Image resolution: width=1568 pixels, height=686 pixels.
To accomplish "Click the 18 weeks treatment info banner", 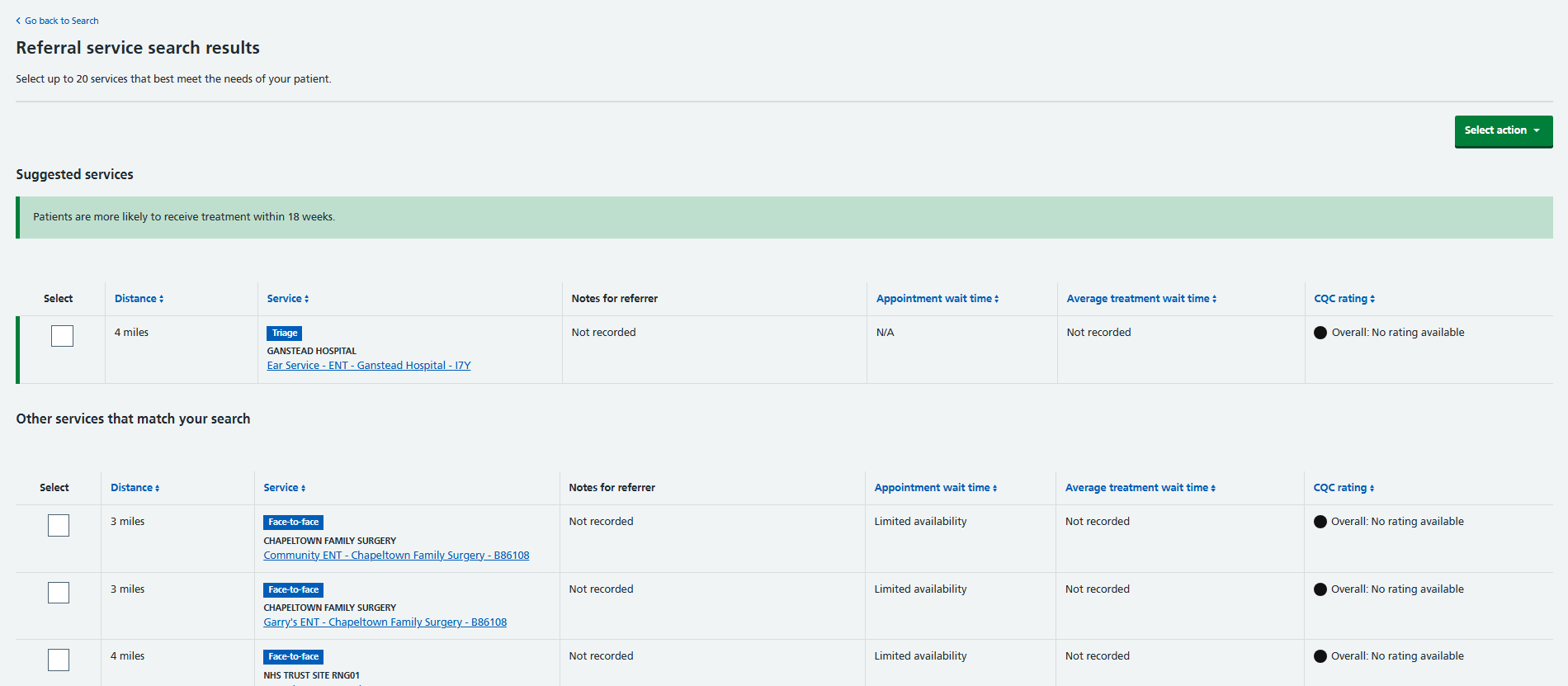I will pyautogui.click(x=784, y=217).
